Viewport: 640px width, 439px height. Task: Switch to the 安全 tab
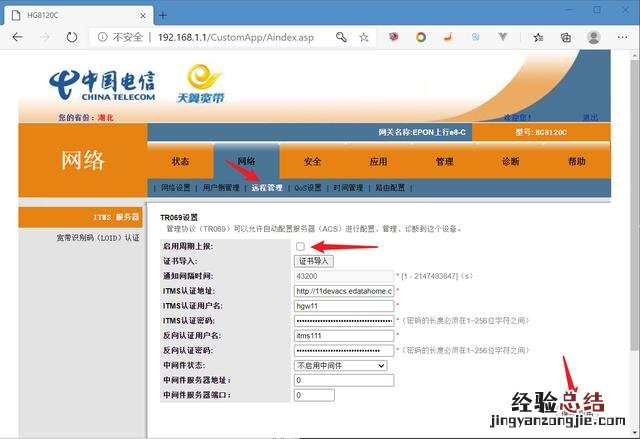point(313,162)
